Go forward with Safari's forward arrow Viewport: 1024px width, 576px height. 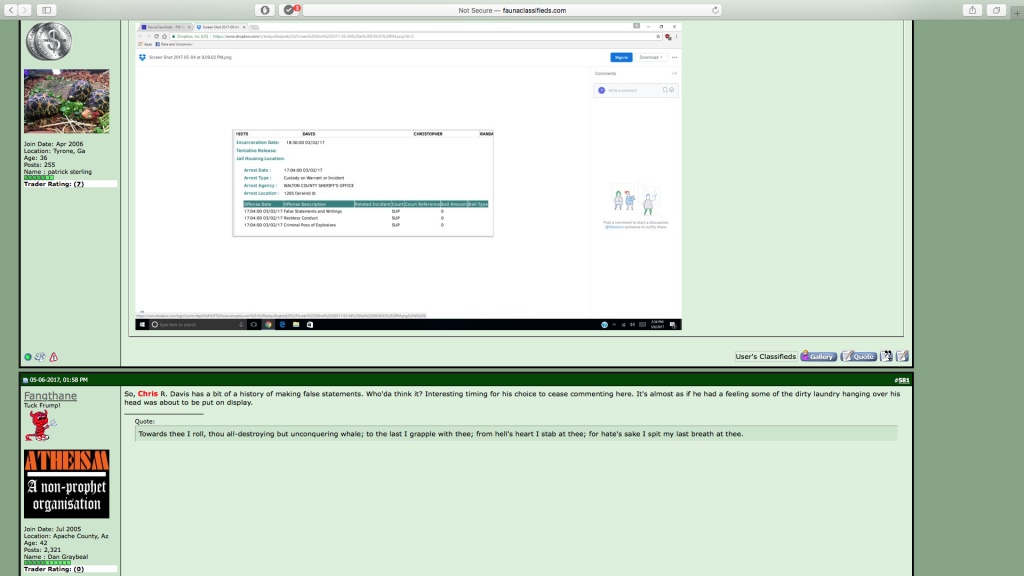point(25,10)
